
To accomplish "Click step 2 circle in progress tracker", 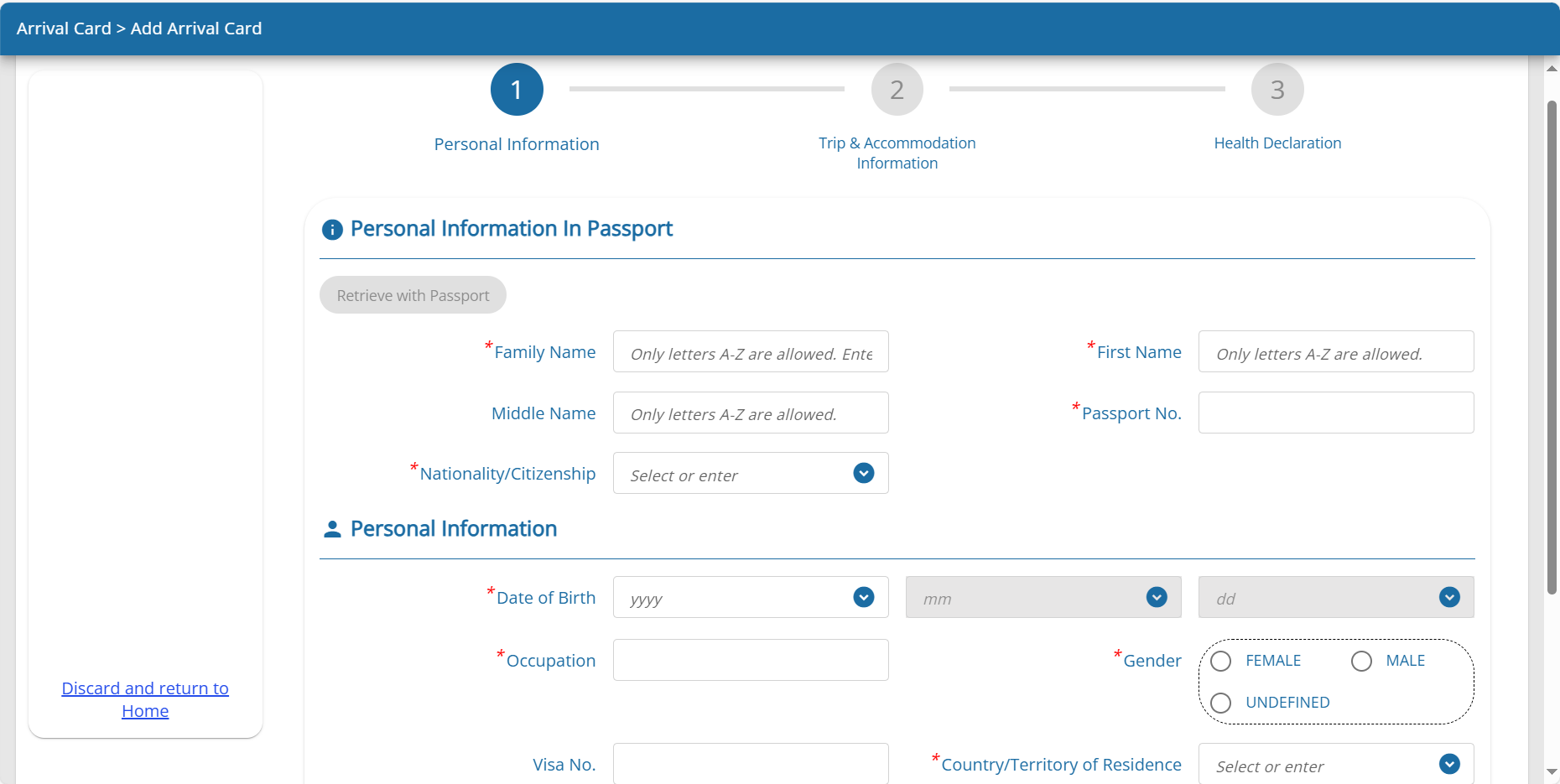I will [x=897, y=90].
